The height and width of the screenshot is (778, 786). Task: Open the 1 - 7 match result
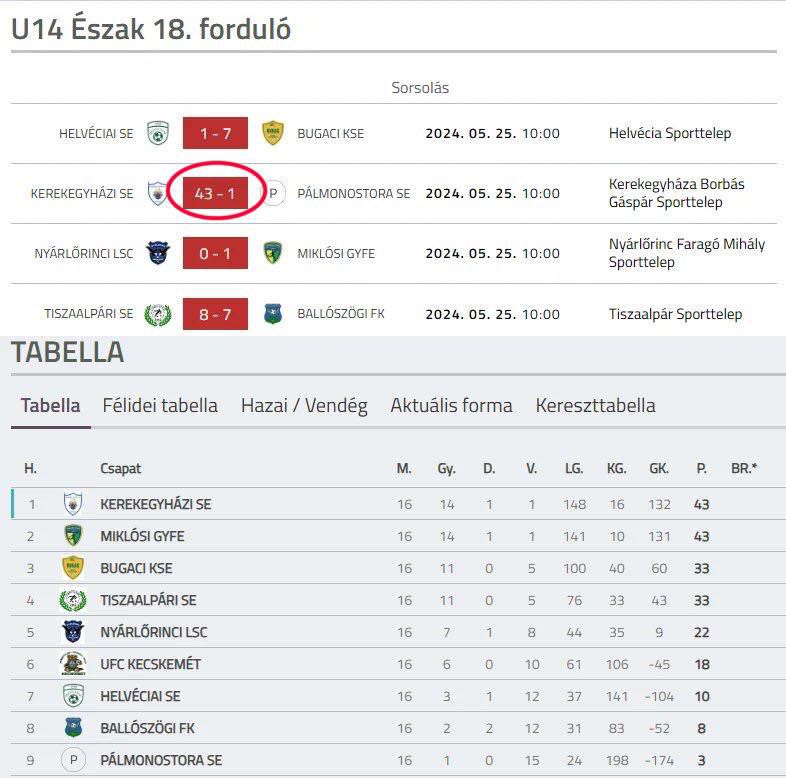coord(215,133)
